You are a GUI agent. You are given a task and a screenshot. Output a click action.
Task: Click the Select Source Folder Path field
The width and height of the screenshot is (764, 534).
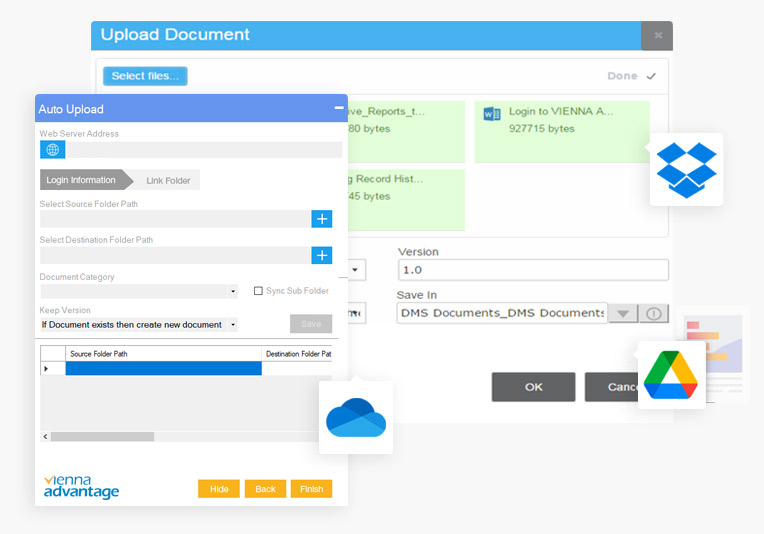point(175,219)
